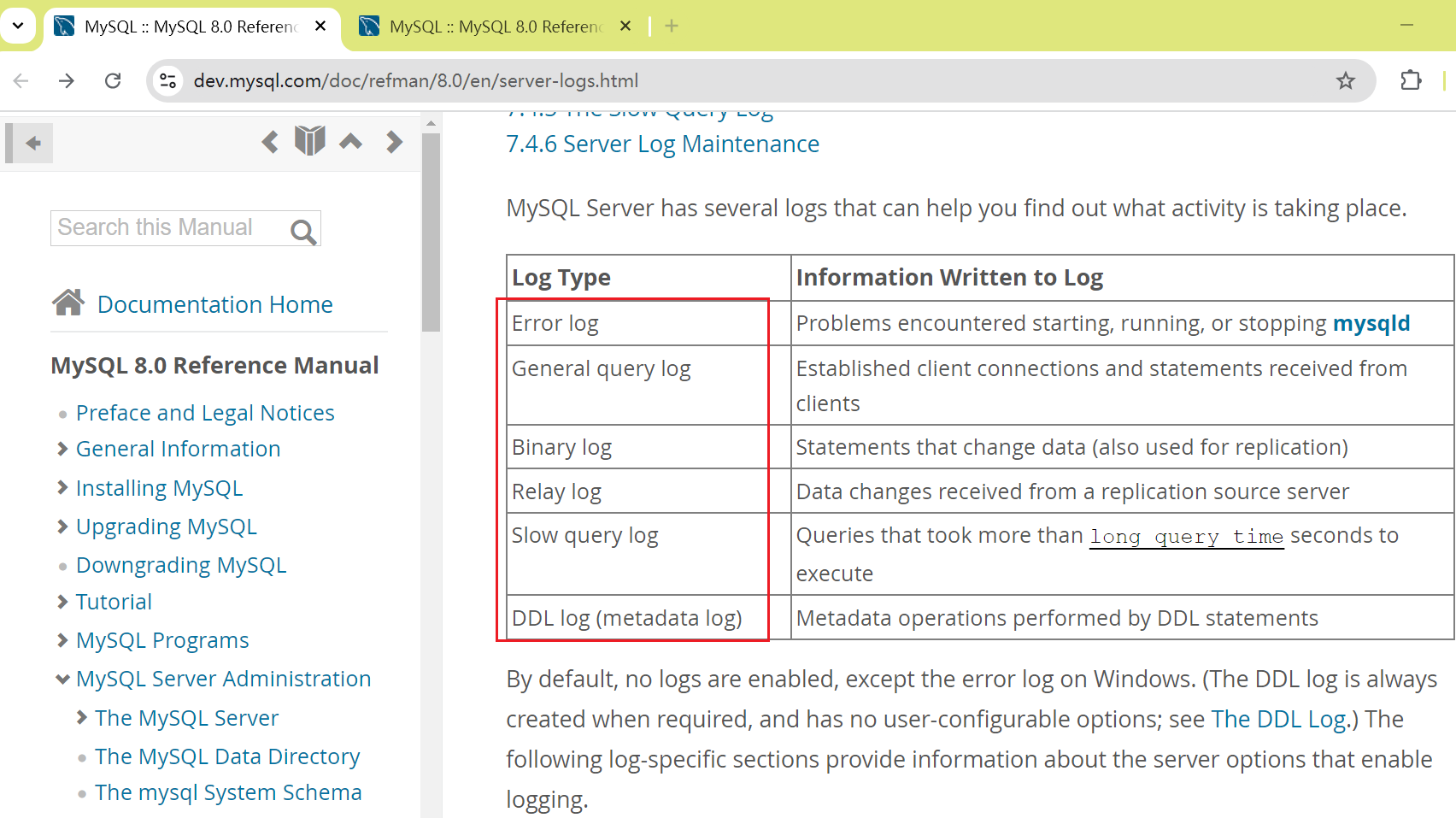The width and height of the screenshot is (1456, 818).
Task: Click the address bar URL
Action: coord(416,81)
